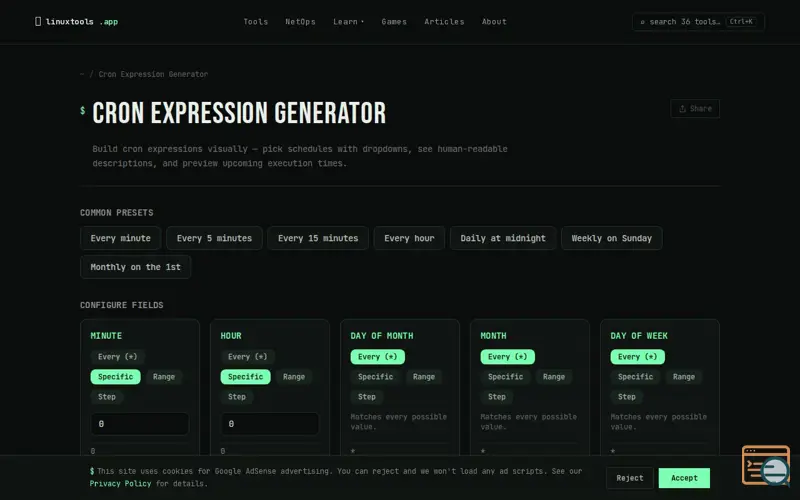
Task: Select Specific mode for Day of Week
Action: (x=636, y=377)
